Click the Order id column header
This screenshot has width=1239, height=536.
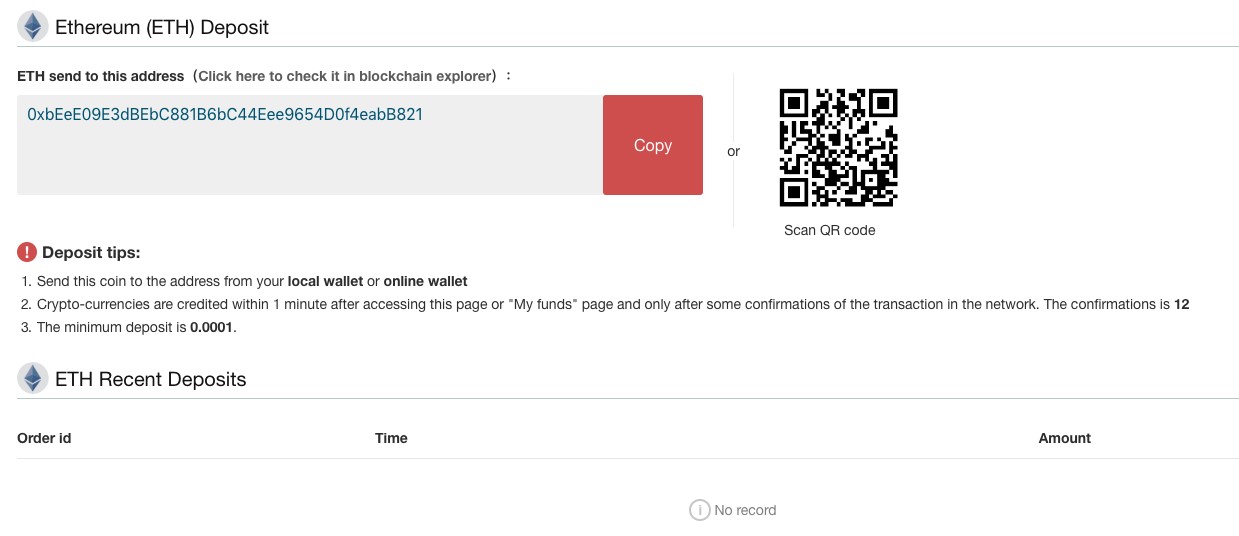[x=44, y=438]
